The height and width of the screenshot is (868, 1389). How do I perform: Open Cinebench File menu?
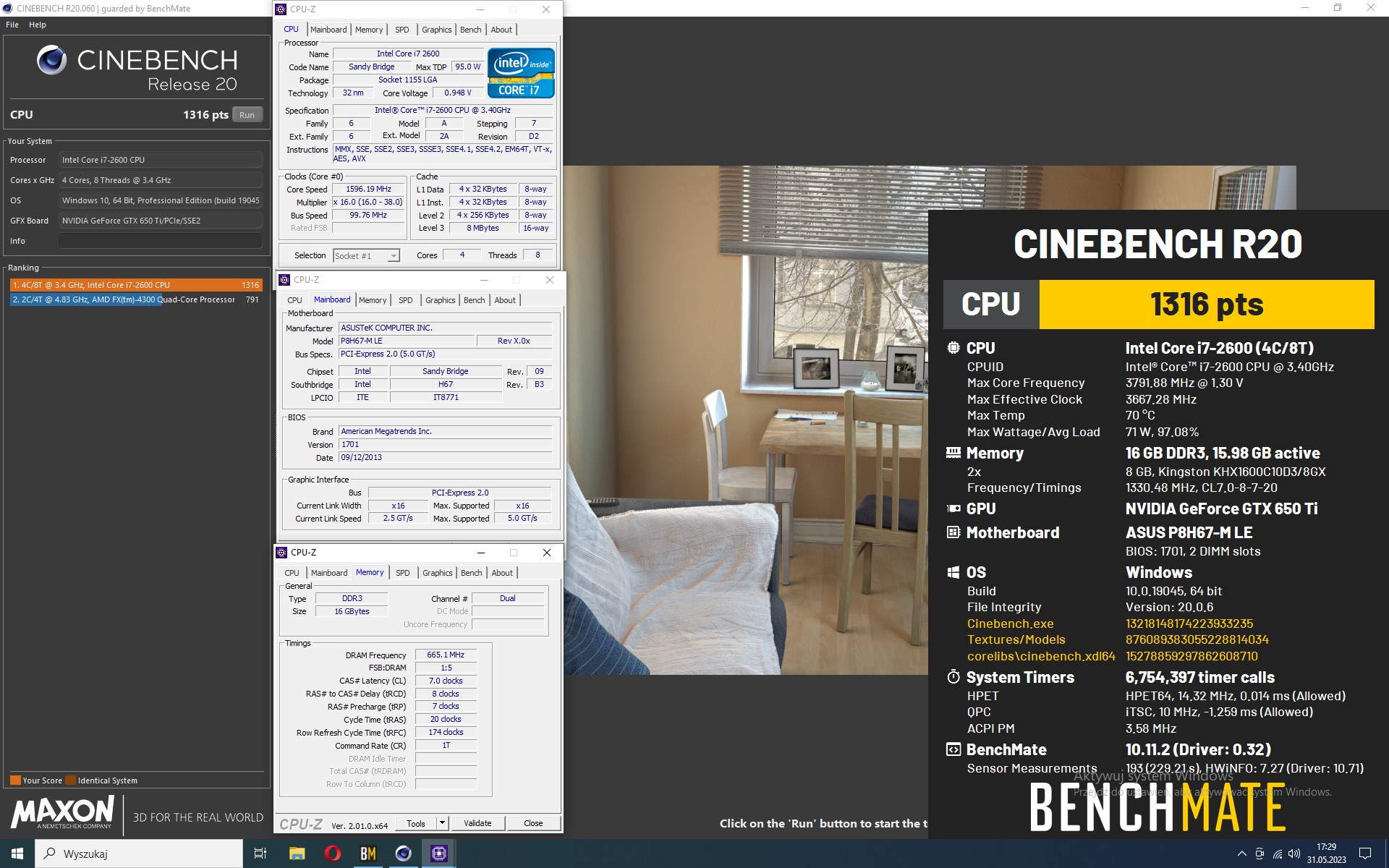(x=12, y=25)
